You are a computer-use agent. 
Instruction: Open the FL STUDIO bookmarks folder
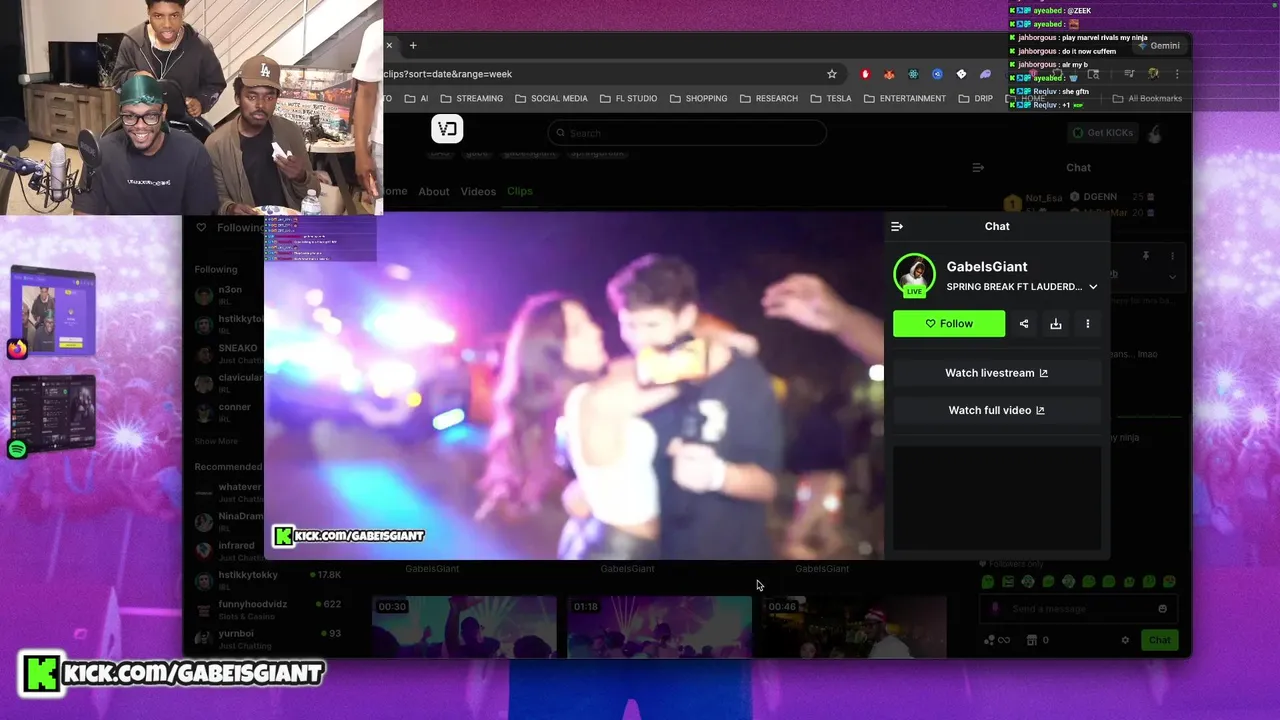(x=628, y=99)
